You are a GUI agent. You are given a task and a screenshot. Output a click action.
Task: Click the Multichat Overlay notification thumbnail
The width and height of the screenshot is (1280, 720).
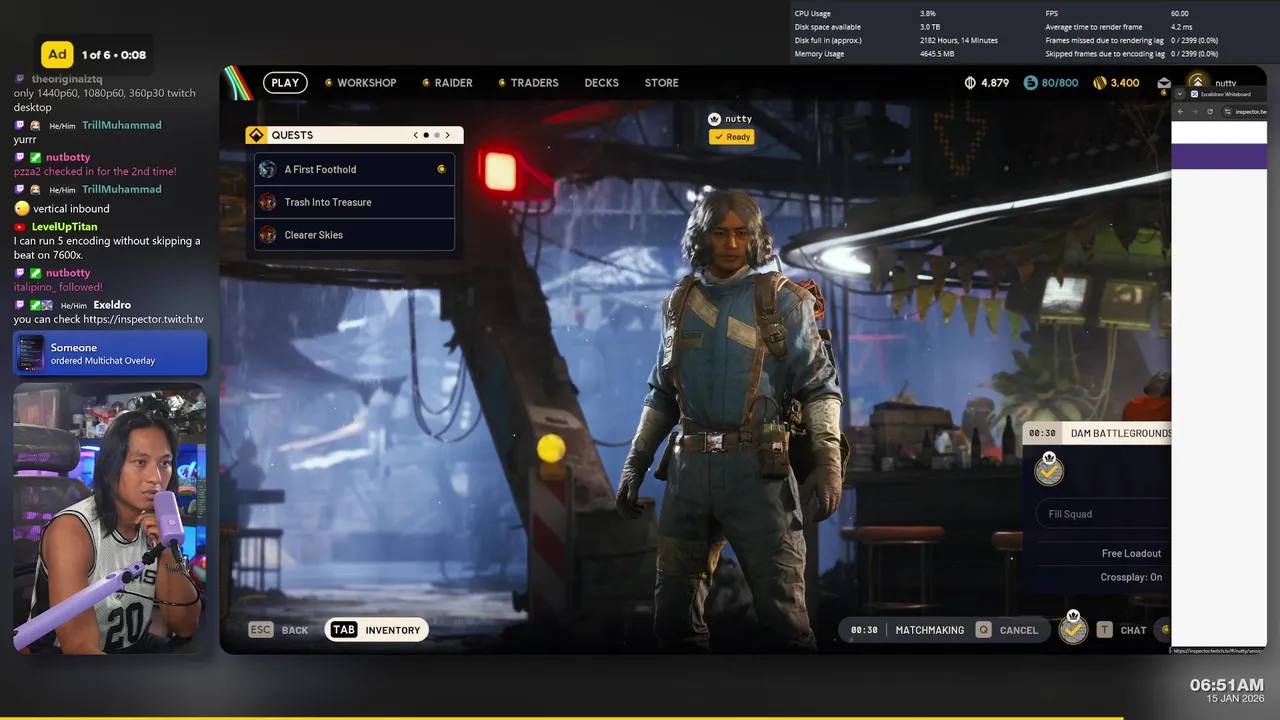31,353
